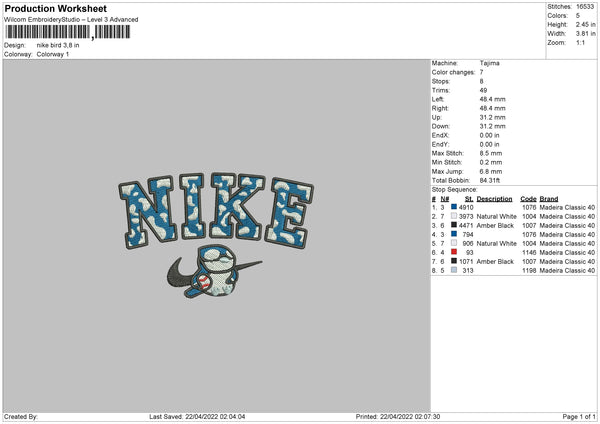Screen dimensions: 600x424
Task: Select code 1146 in the red thread row
Action: click(x=529, y=253)
